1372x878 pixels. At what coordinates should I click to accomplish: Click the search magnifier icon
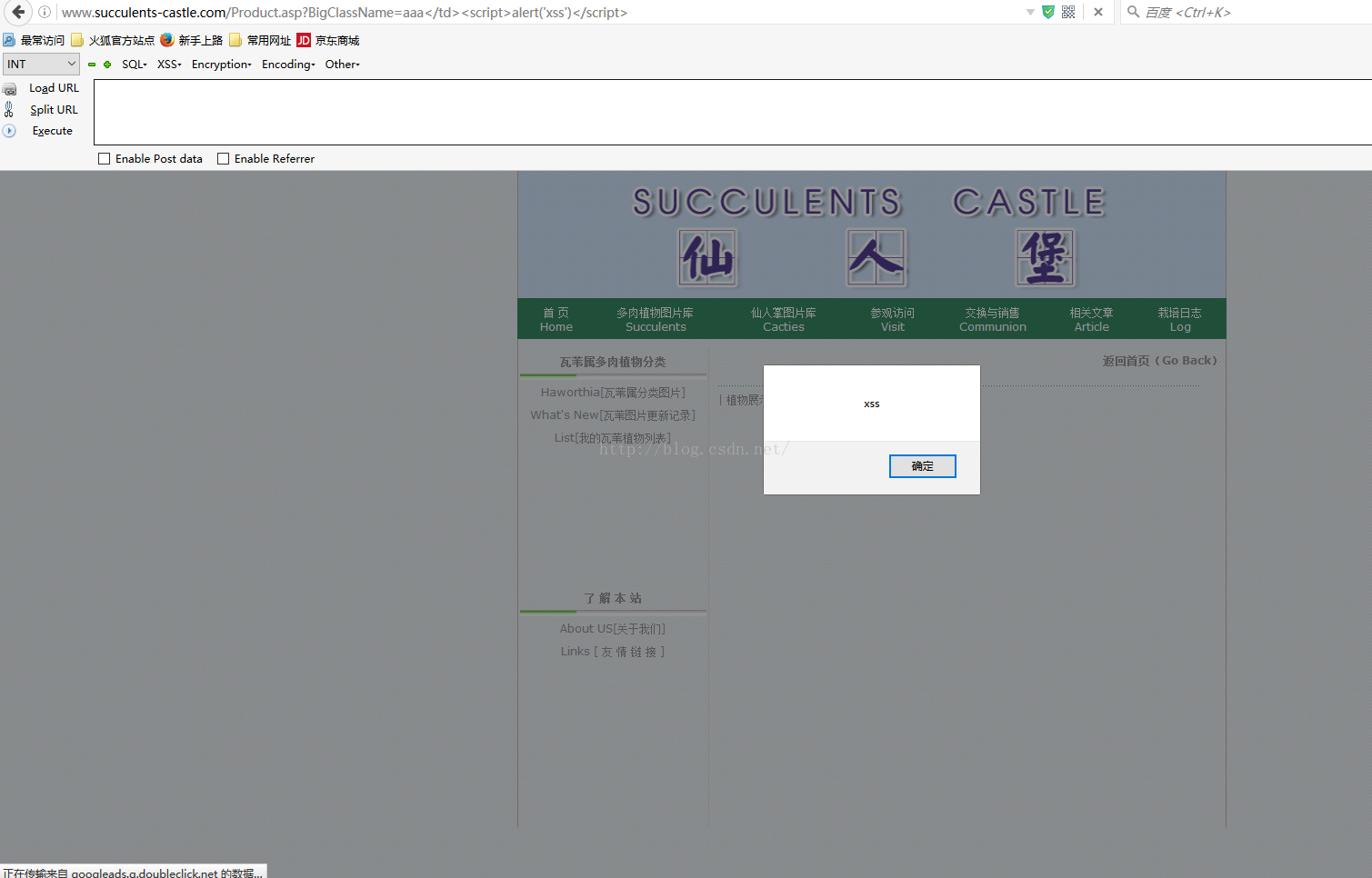coord(1133,12)
